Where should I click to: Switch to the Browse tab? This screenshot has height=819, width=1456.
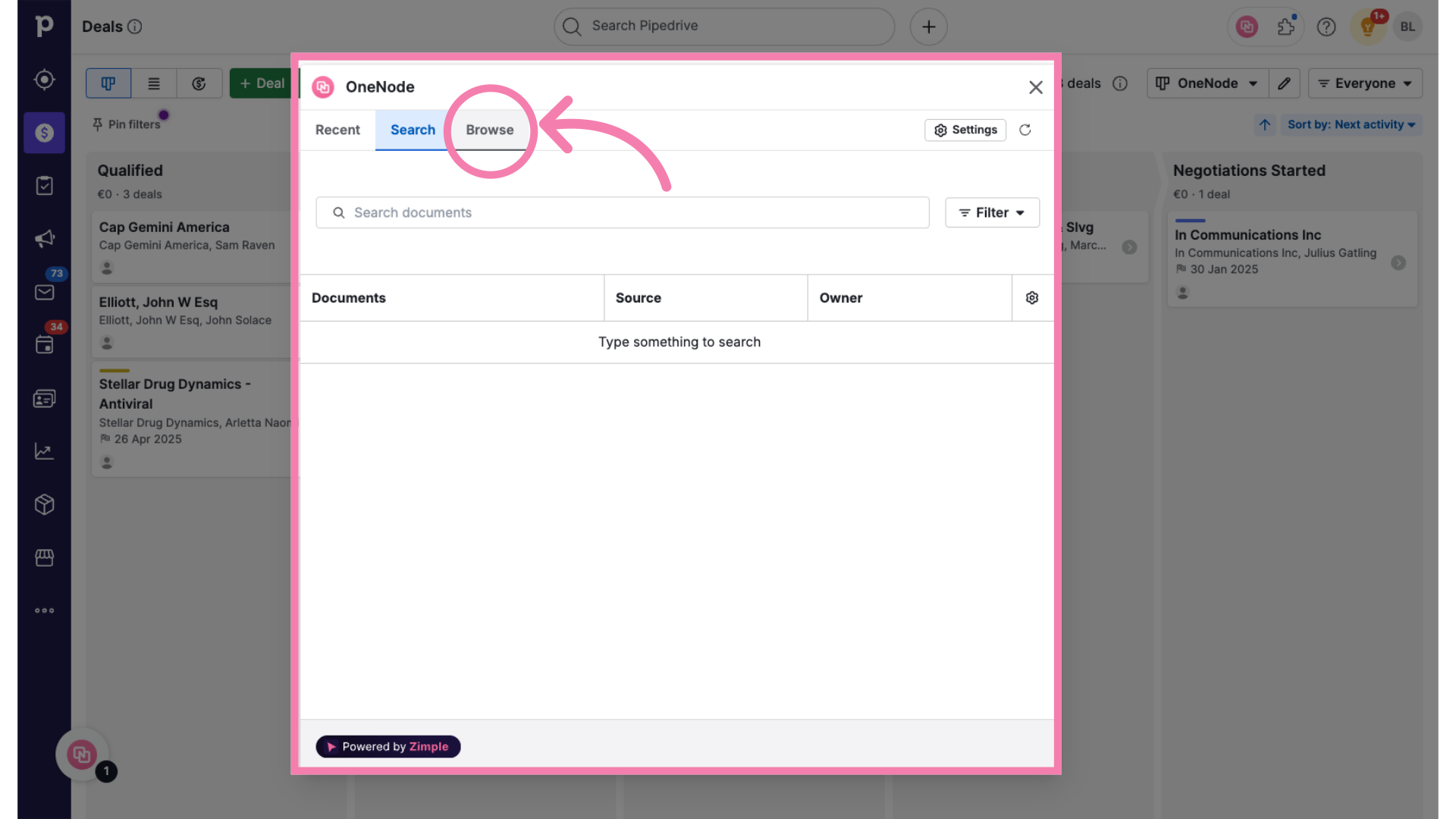point(490,130)
